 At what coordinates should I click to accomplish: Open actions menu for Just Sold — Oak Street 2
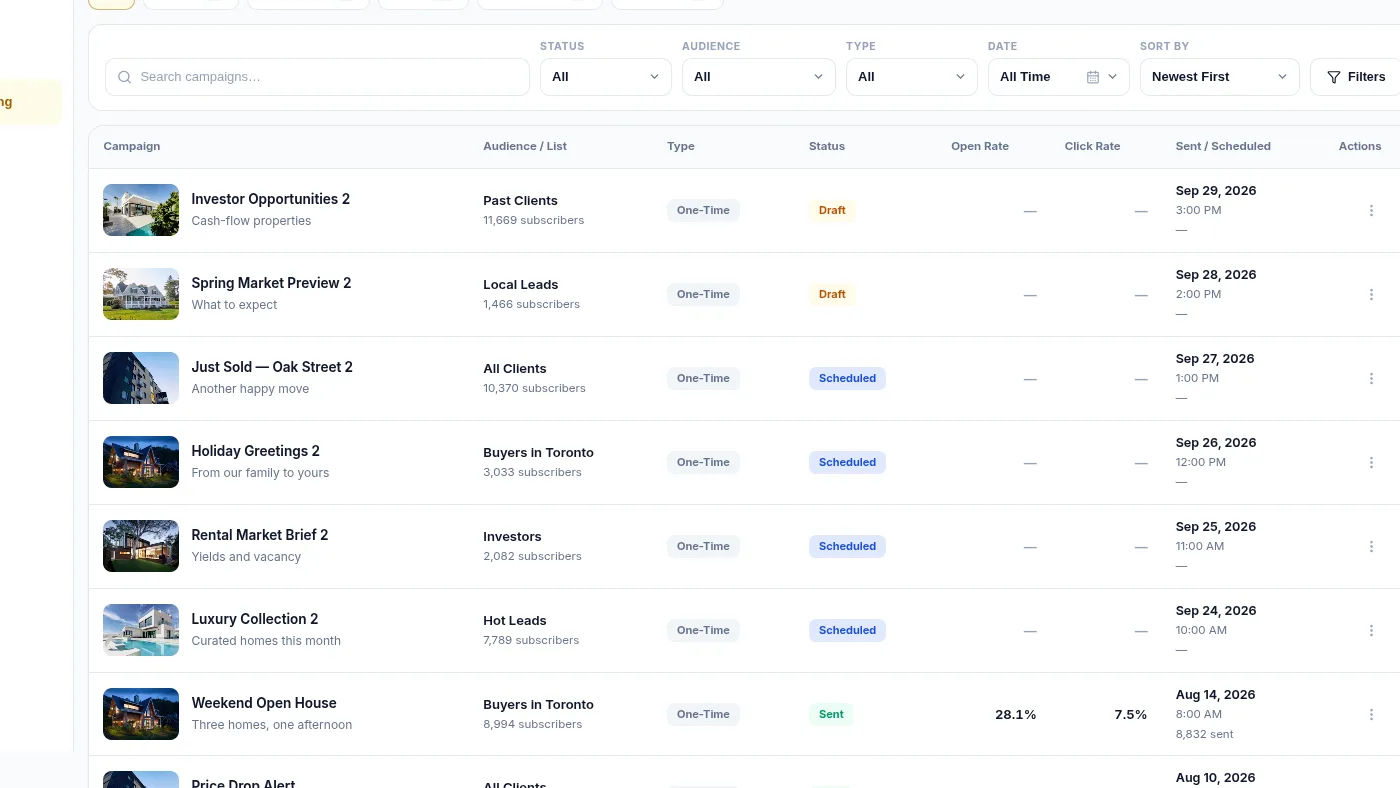1371,378
